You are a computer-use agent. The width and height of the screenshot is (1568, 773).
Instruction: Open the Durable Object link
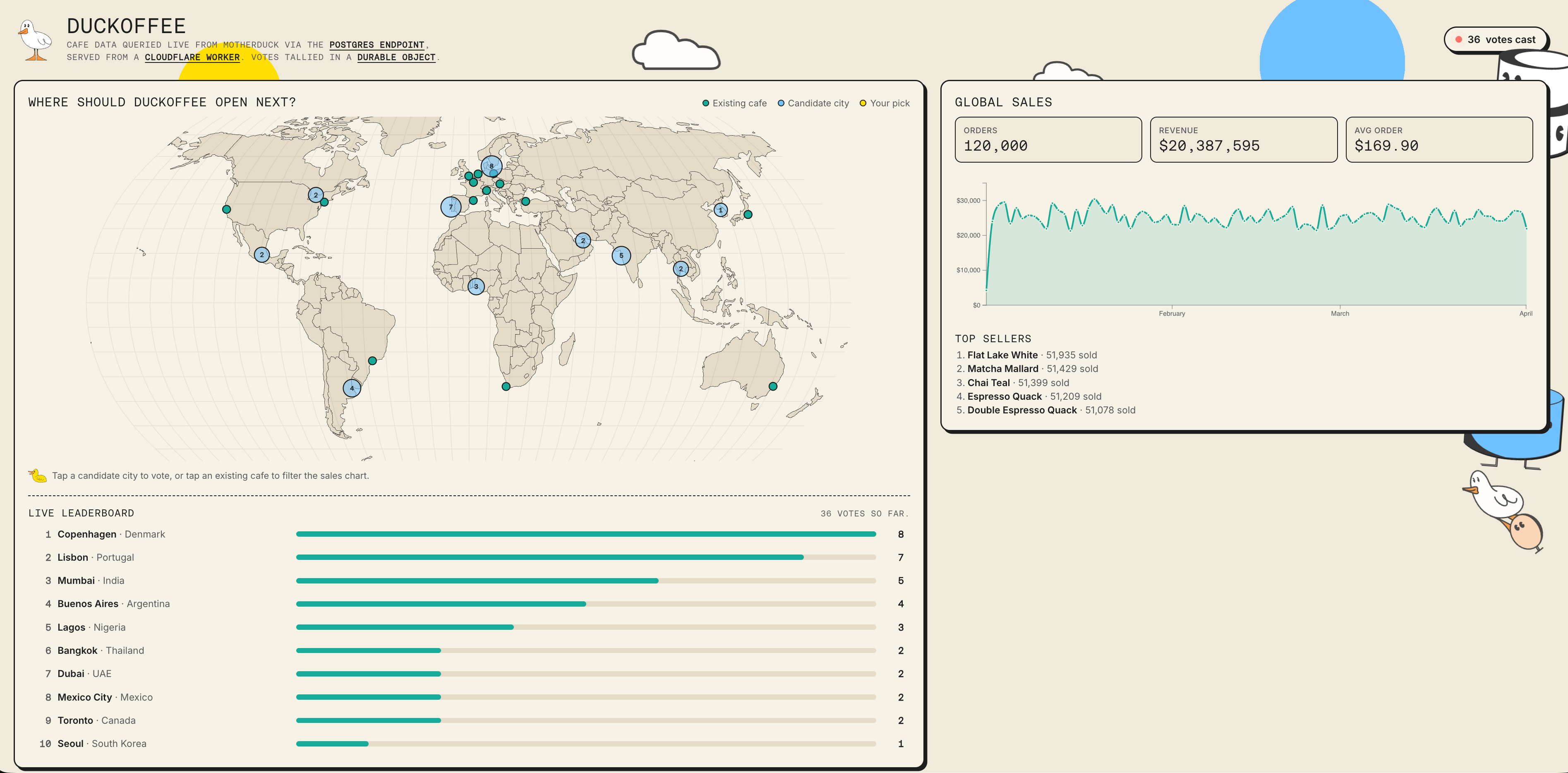tap(396, 57)
